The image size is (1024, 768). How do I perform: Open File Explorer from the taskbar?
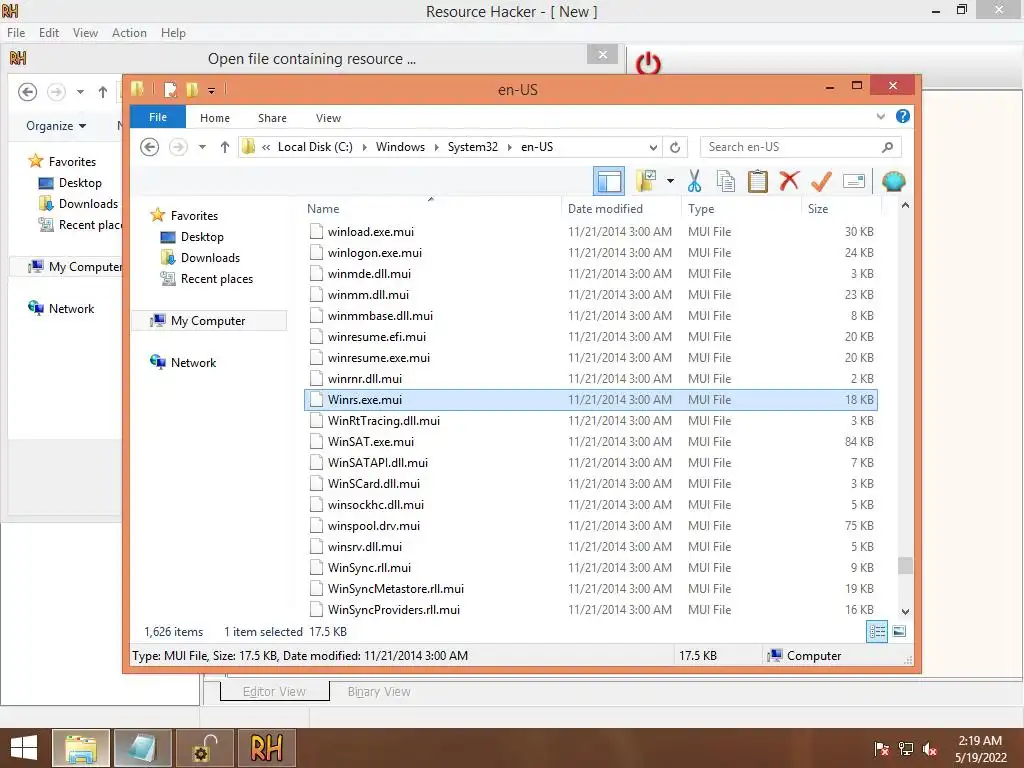tap(81, 748)
